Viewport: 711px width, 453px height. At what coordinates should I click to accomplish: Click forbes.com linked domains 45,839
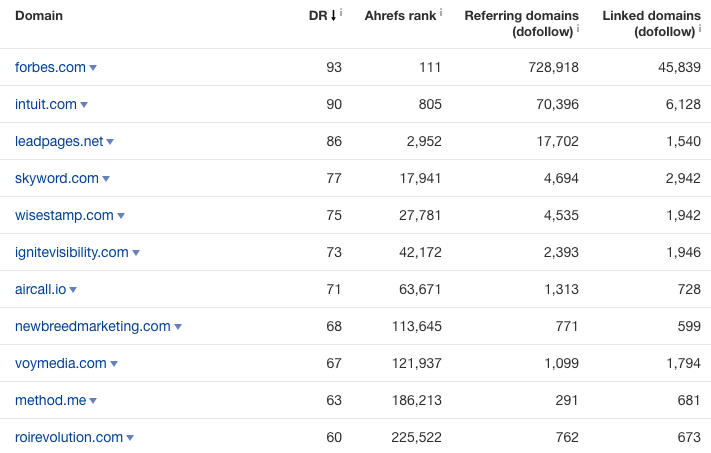click(x=679, y=67)
